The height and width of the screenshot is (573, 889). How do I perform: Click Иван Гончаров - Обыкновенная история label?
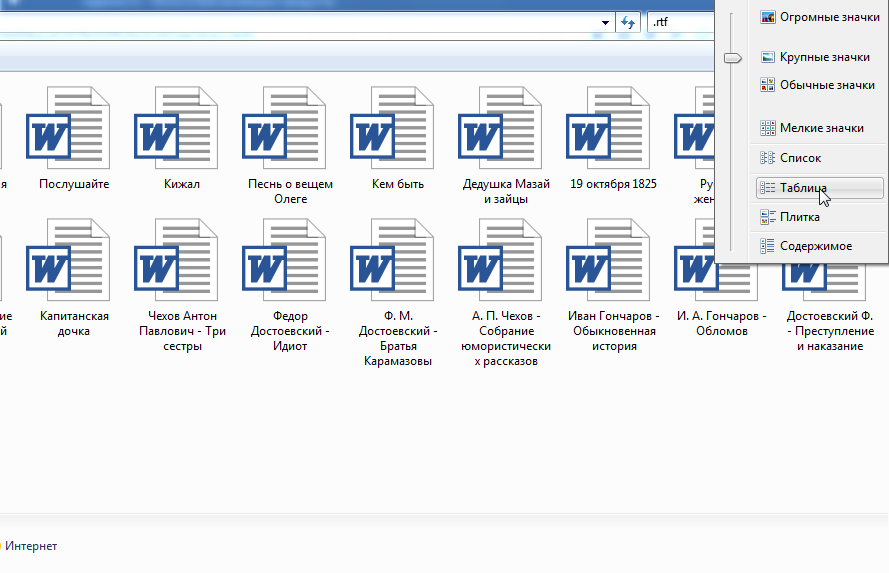tap(614, 331)
